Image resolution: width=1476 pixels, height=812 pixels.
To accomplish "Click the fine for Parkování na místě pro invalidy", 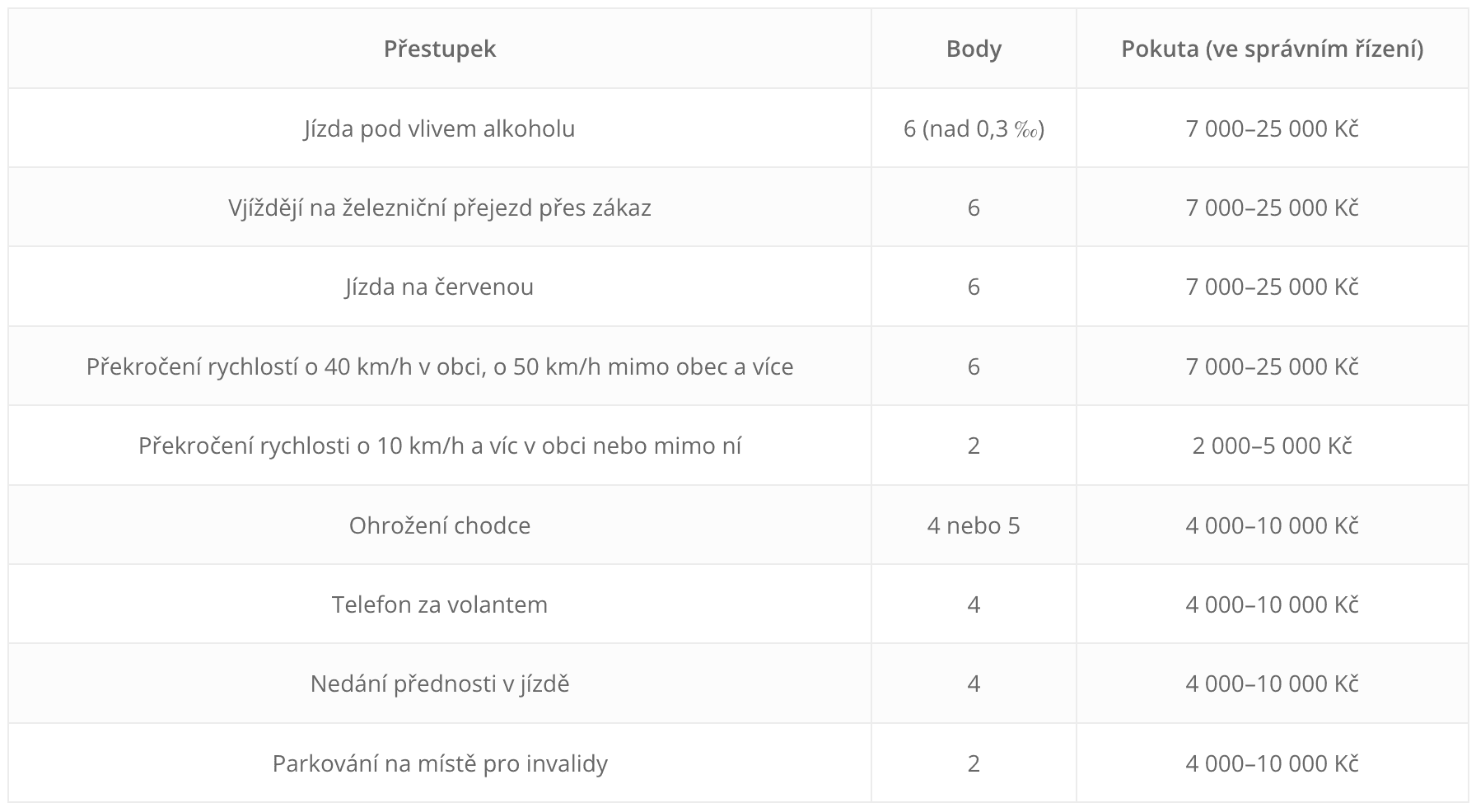I will [x=1272, y=763].
